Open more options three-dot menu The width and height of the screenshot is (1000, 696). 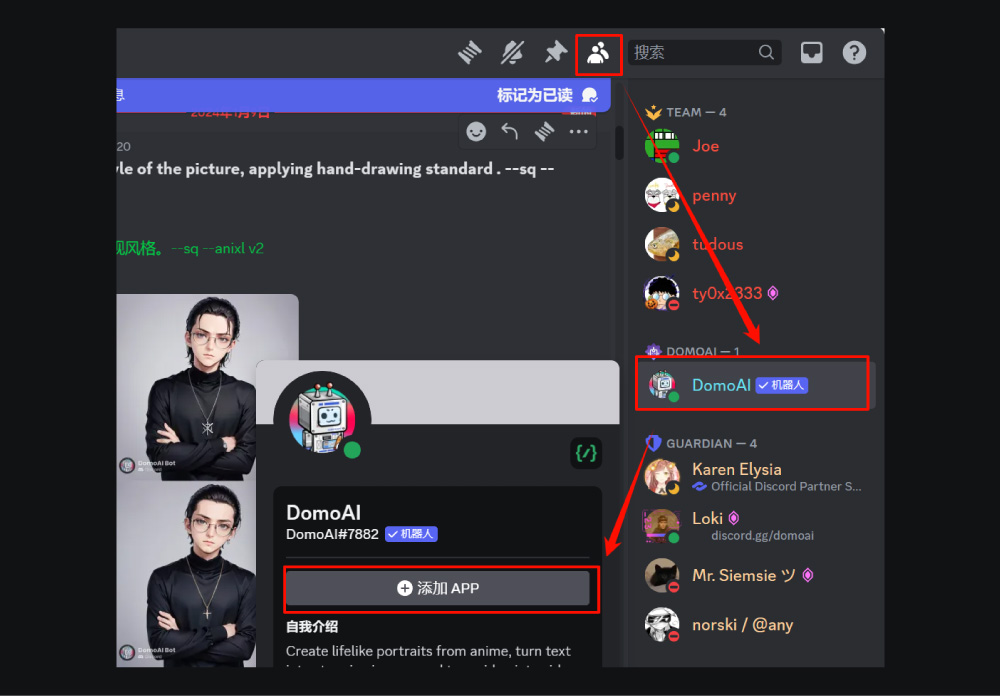coord(579,131)
